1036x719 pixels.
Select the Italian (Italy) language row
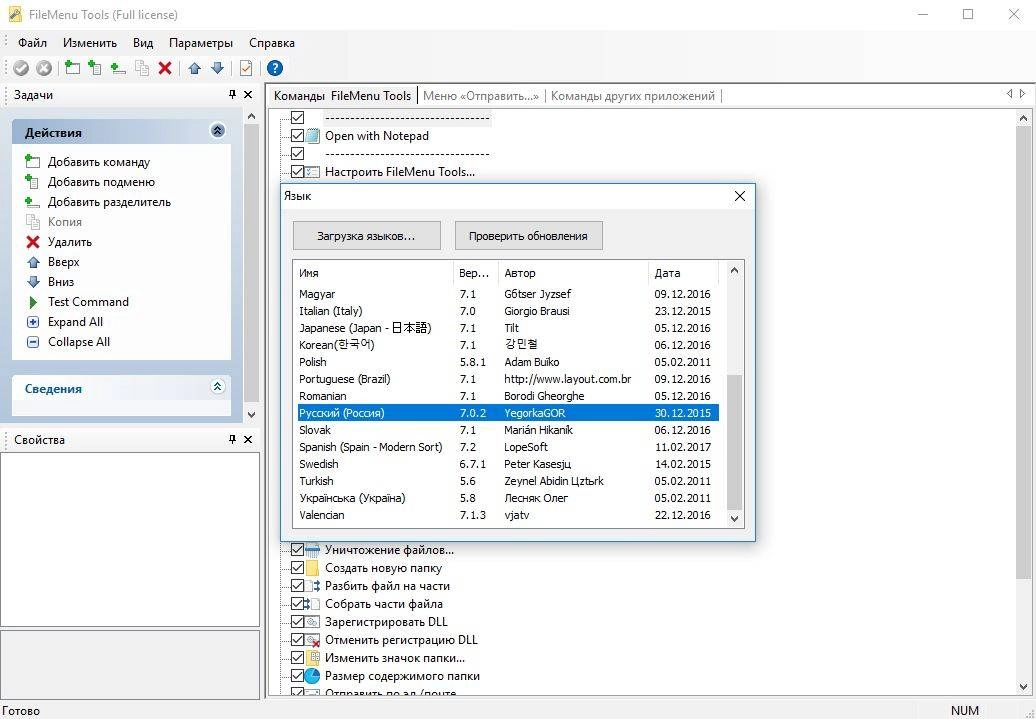[x=507, y=311]
